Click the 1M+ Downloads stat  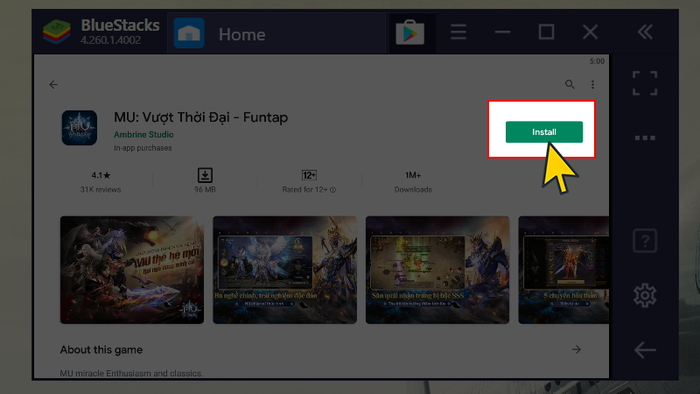[x=413, y=182]
